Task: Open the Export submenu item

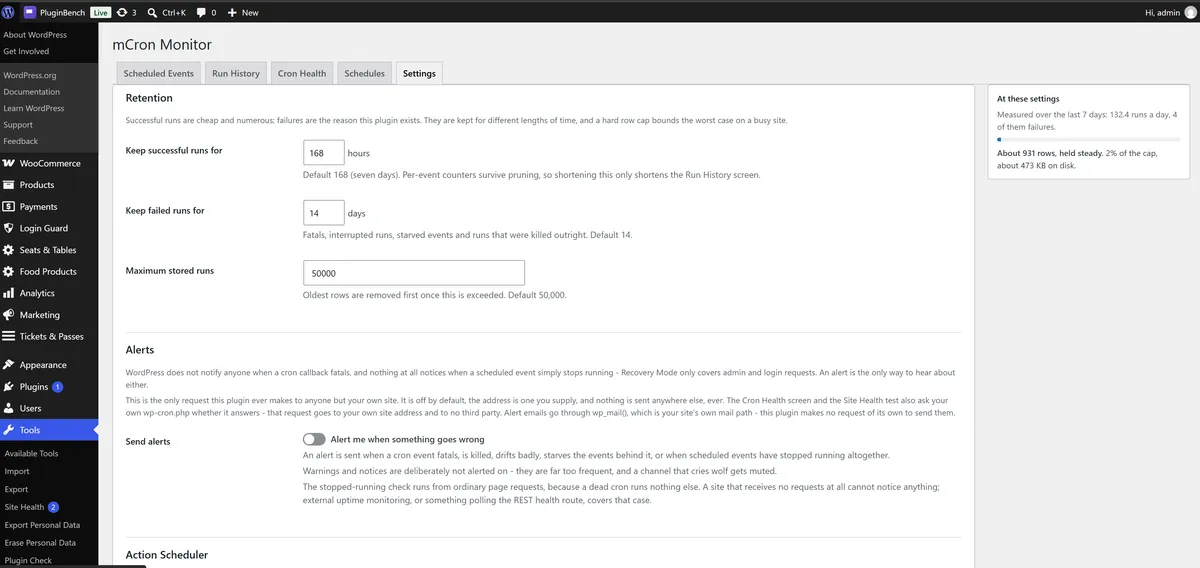Action: pos(17,489)
